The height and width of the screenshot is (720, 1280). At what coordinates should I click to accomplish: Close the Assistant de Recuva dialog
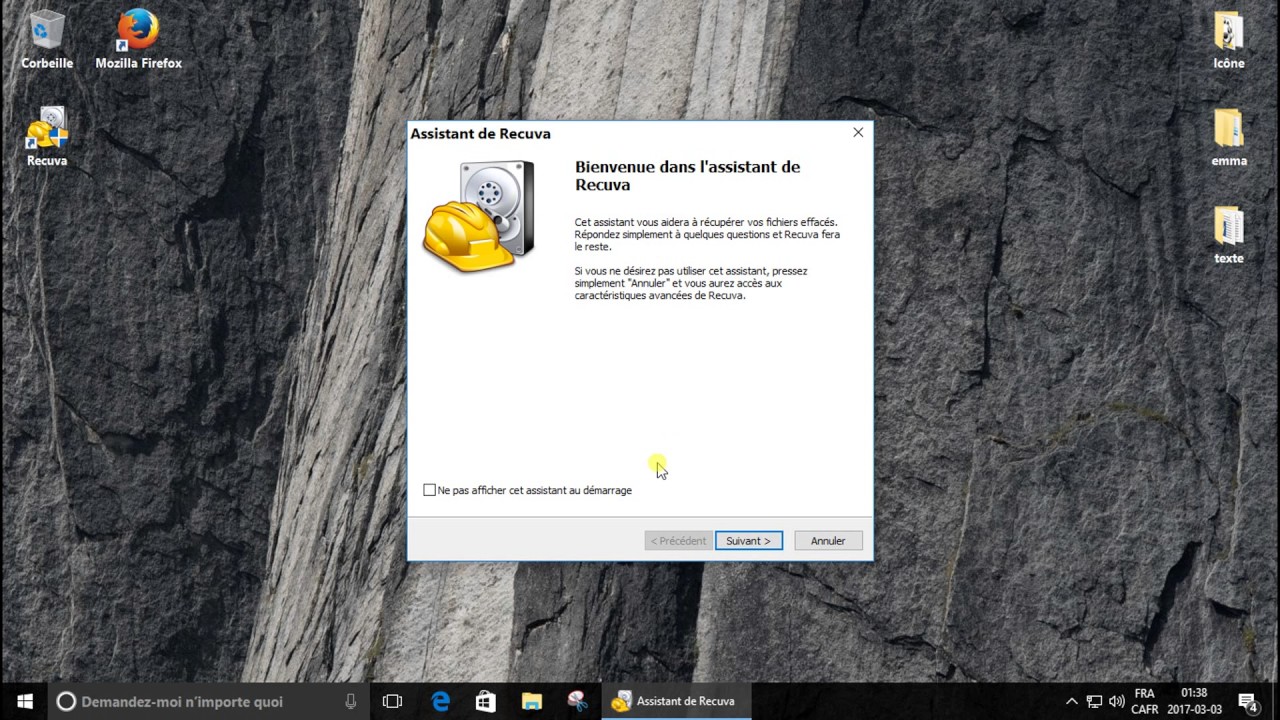point(858,132)
